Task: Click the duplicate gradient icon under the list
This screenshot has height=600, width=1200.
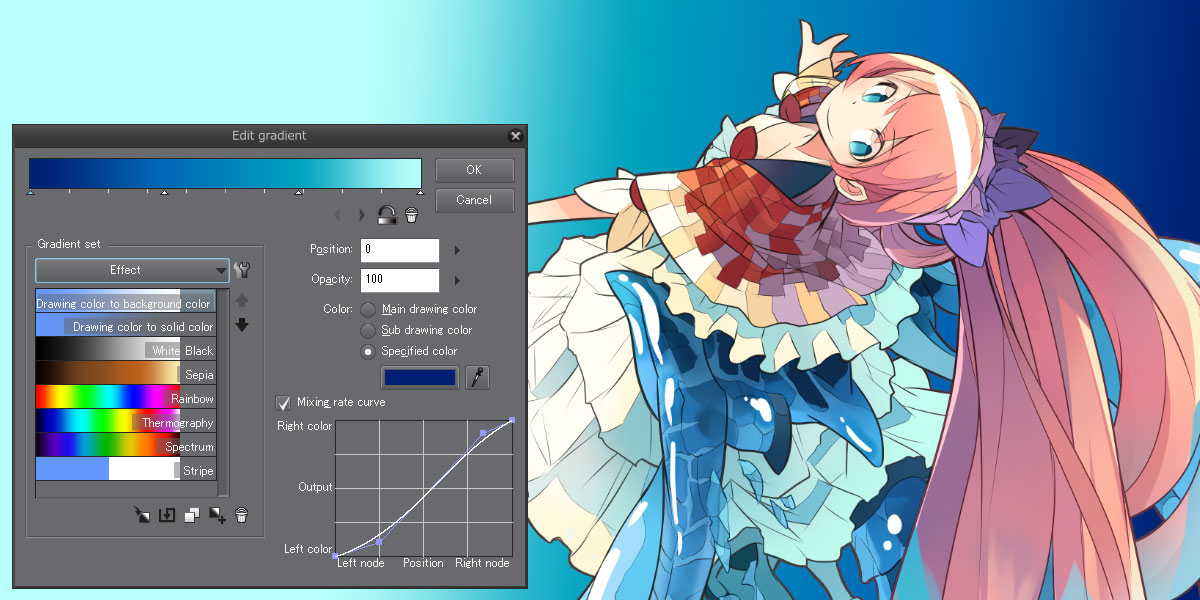Action: tap(192, 515)
